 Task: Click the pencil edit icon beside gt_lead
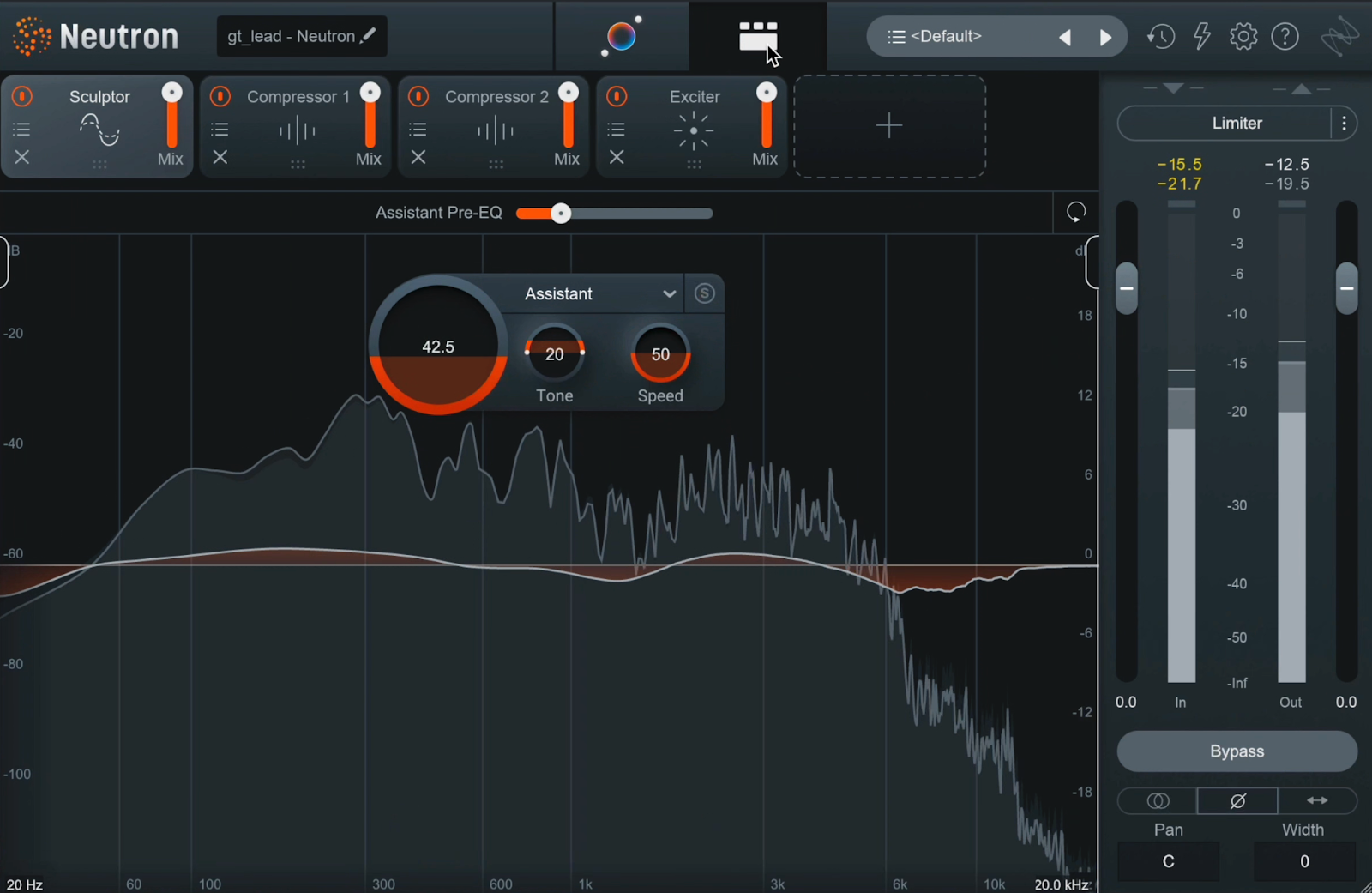pos(369,35)
